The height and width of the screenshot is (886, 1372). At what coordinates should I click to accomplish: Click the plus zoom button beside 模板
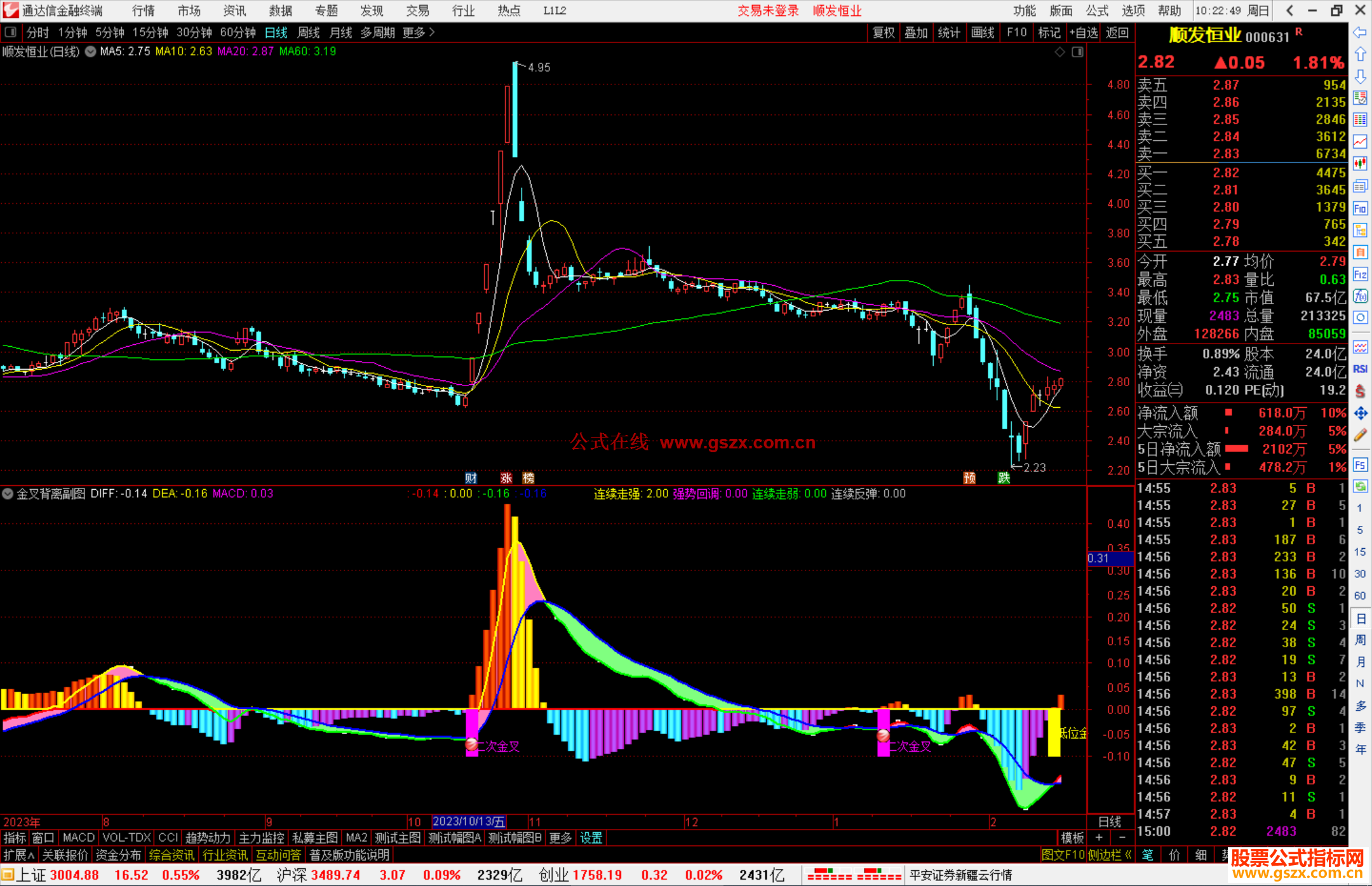coord(1100,838)
